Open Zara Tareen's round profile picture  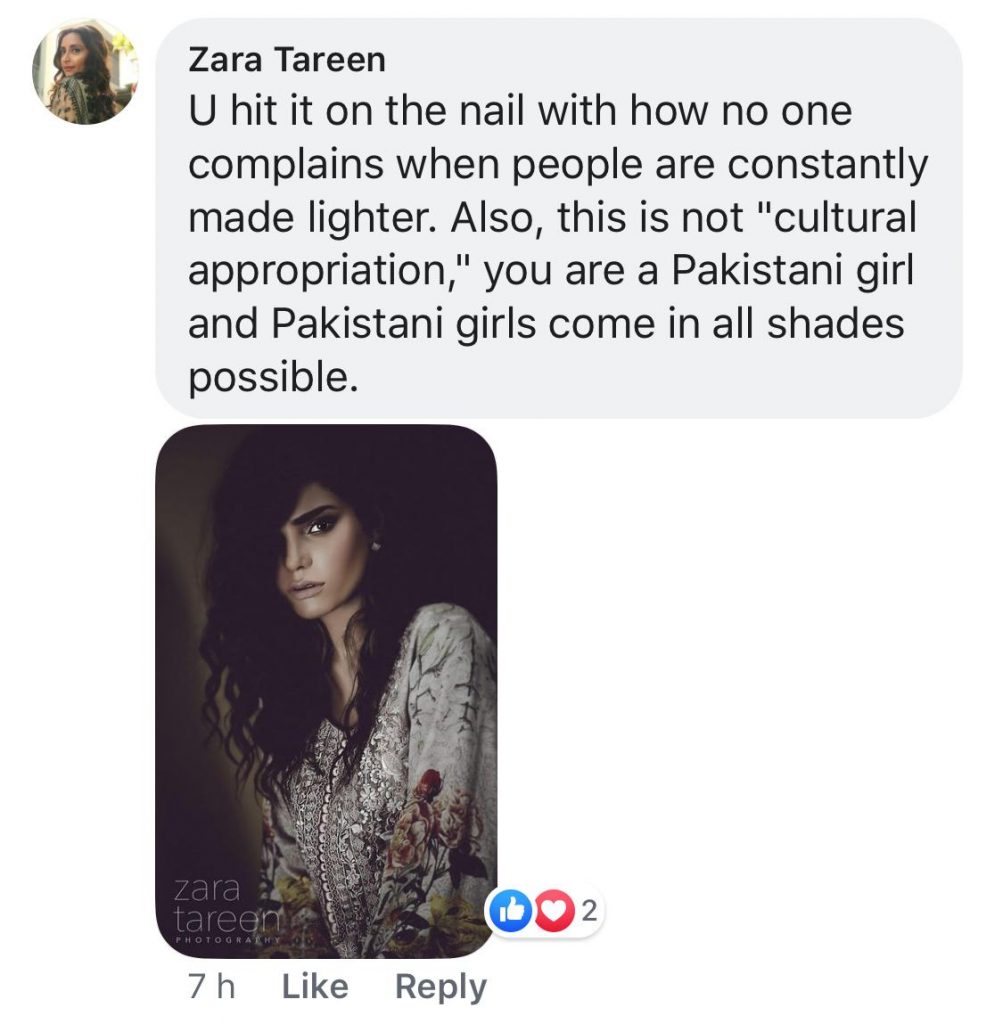[86, 71]
